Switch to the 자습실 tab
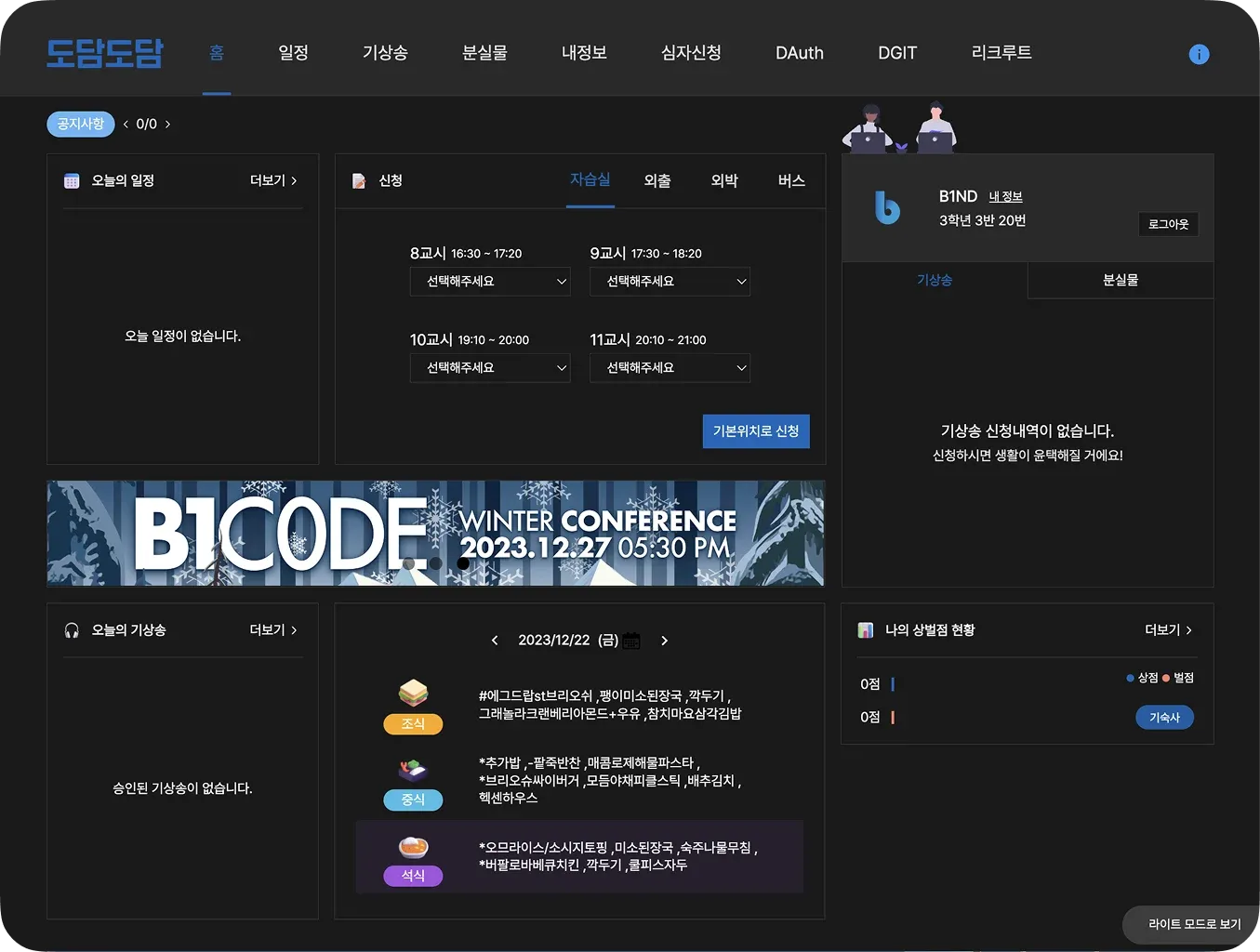 [590, 180]
